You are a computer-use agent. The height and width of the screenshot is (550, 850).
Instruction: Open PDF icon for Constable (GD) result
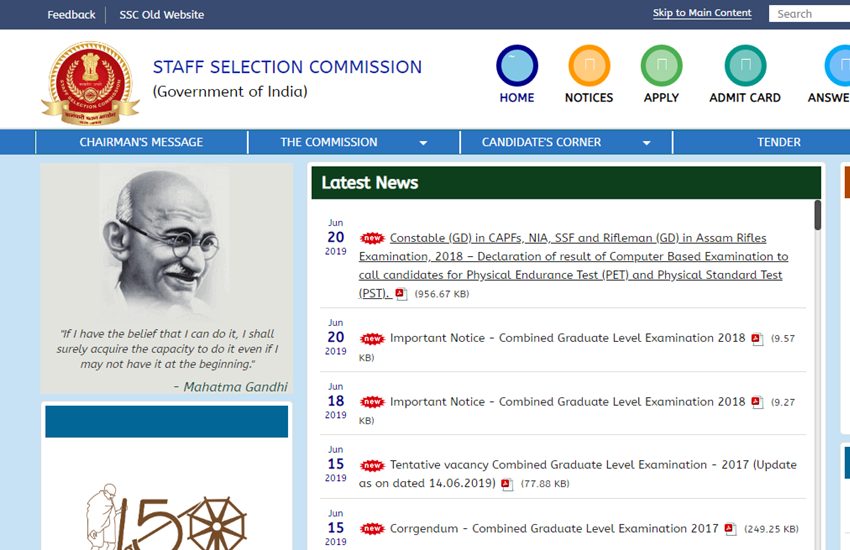point(401,293)
